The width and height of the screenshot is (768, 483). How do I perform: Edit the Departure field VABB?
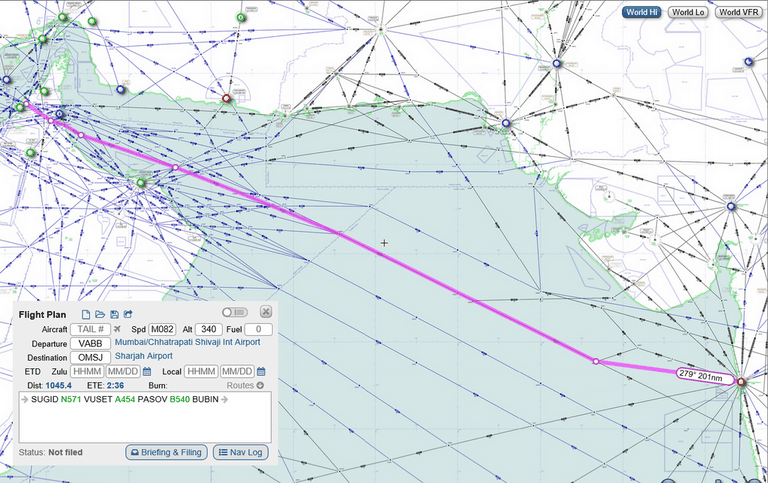[90, 343]
